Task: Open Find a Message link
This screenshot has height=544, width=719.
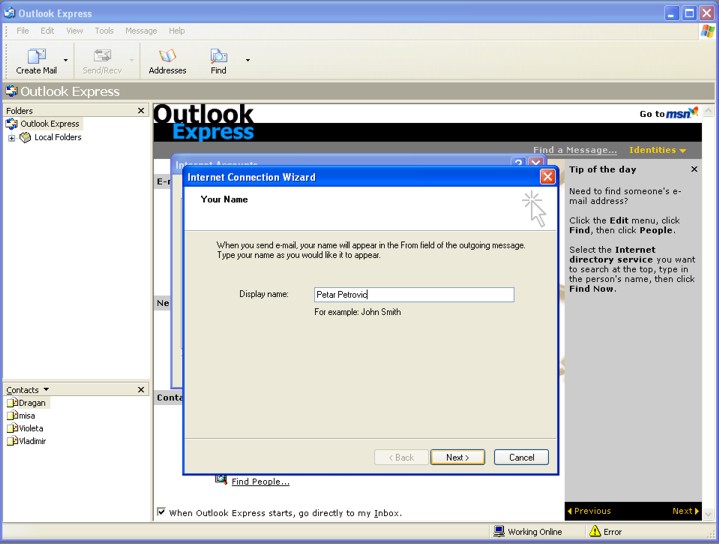Action: coord(575,150)
